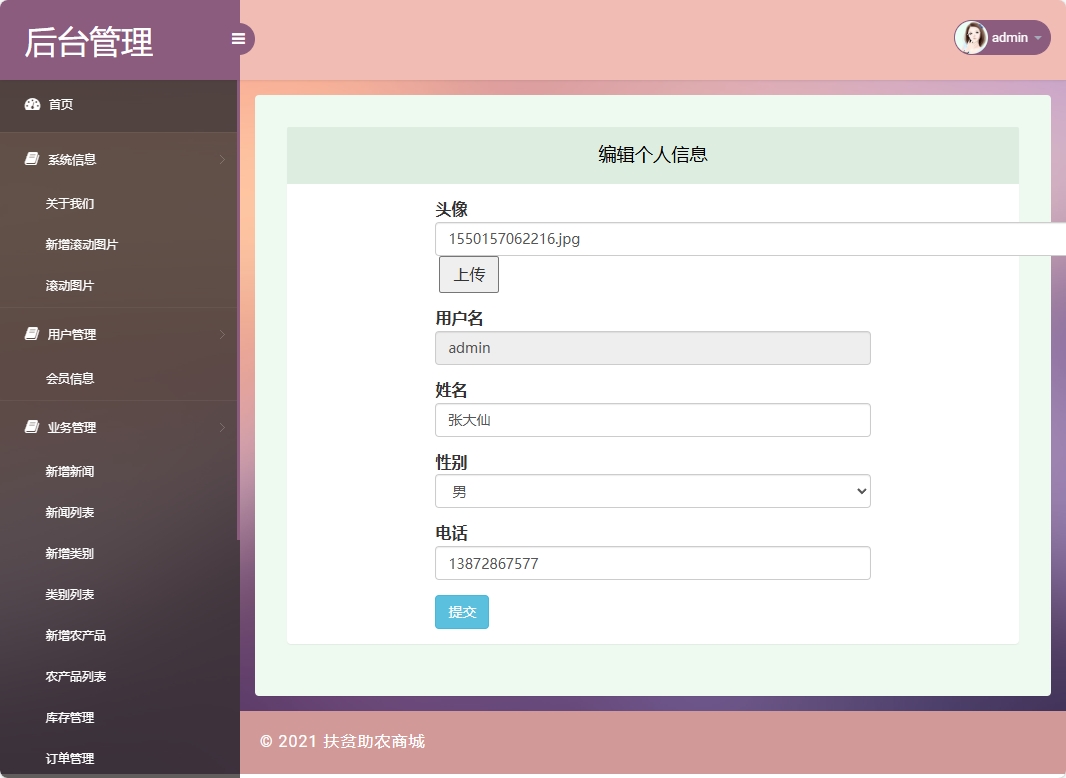Collapse 系统信息 using its chevron arrow
This screenshot has width=1066, height=778.
click(222, 159)
